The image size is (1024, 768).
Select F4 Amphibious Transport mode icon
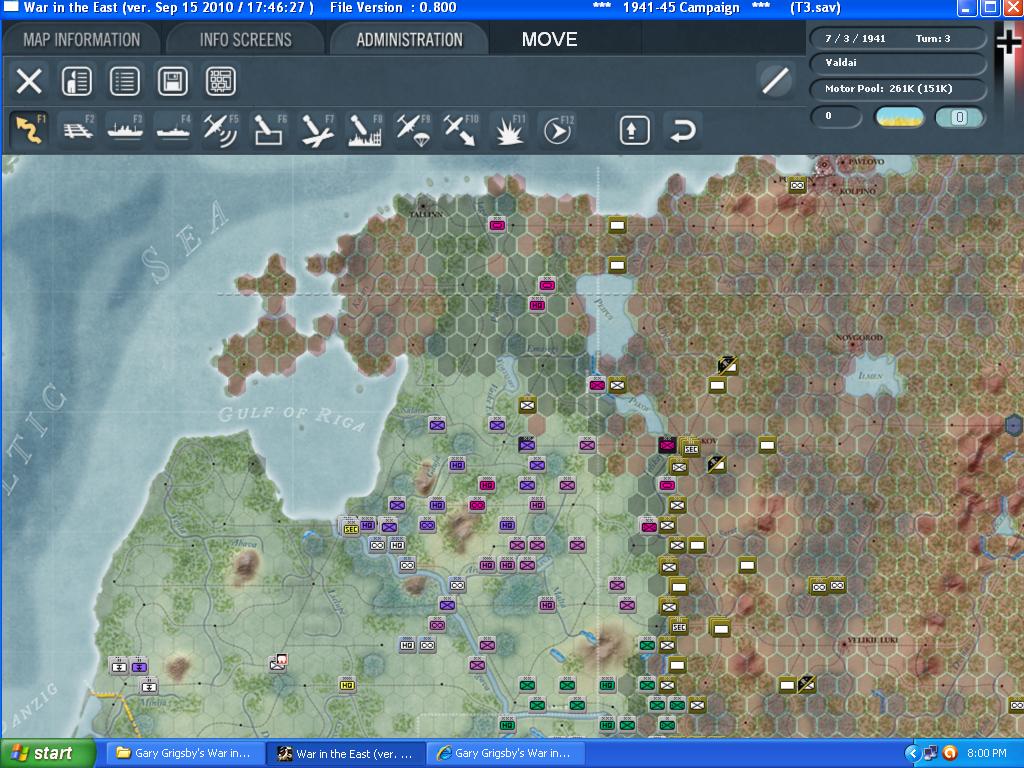(x=173, y=129)
